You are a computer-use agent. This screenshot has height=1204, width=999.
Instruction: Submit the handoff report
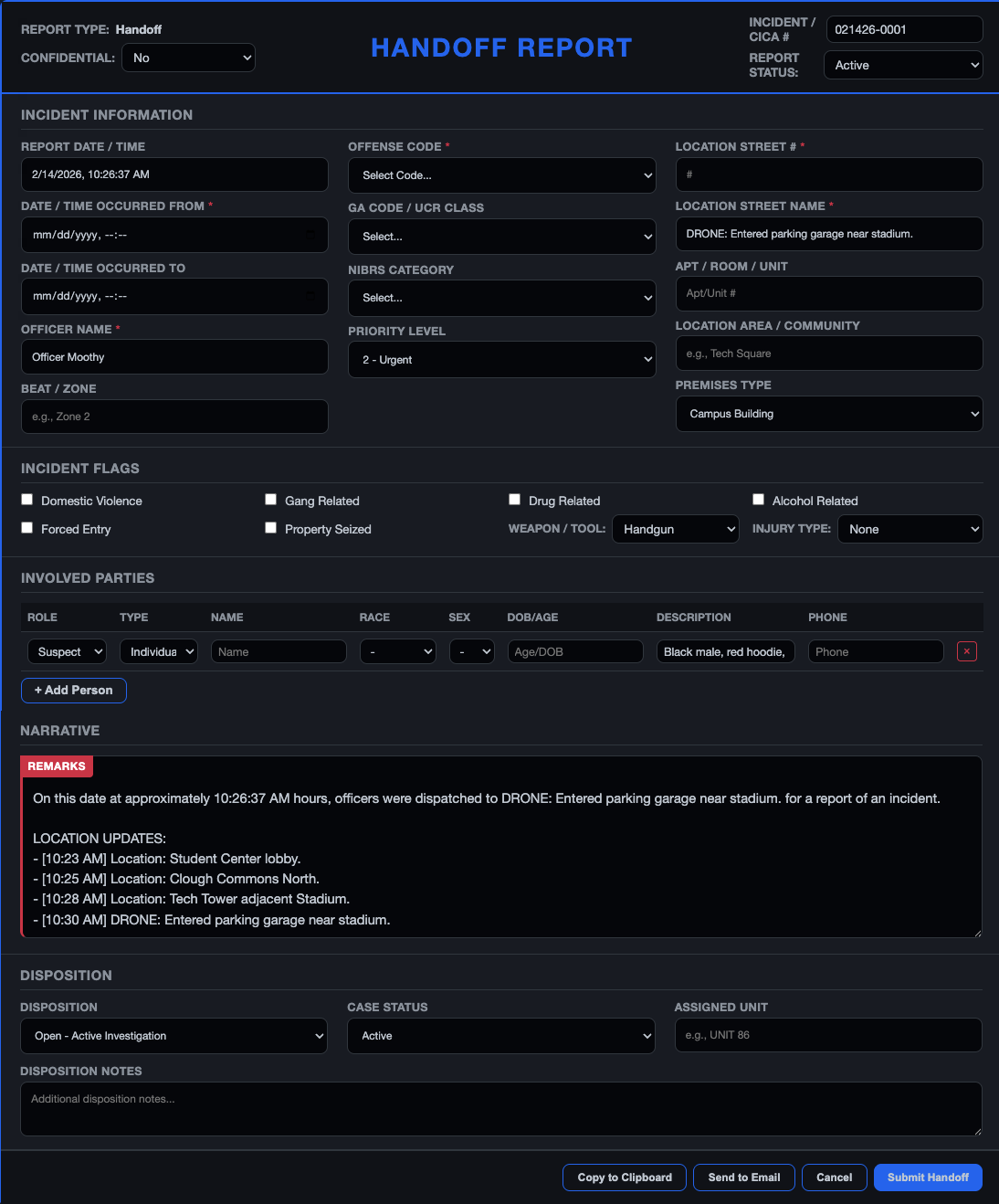coord(928,1177)
